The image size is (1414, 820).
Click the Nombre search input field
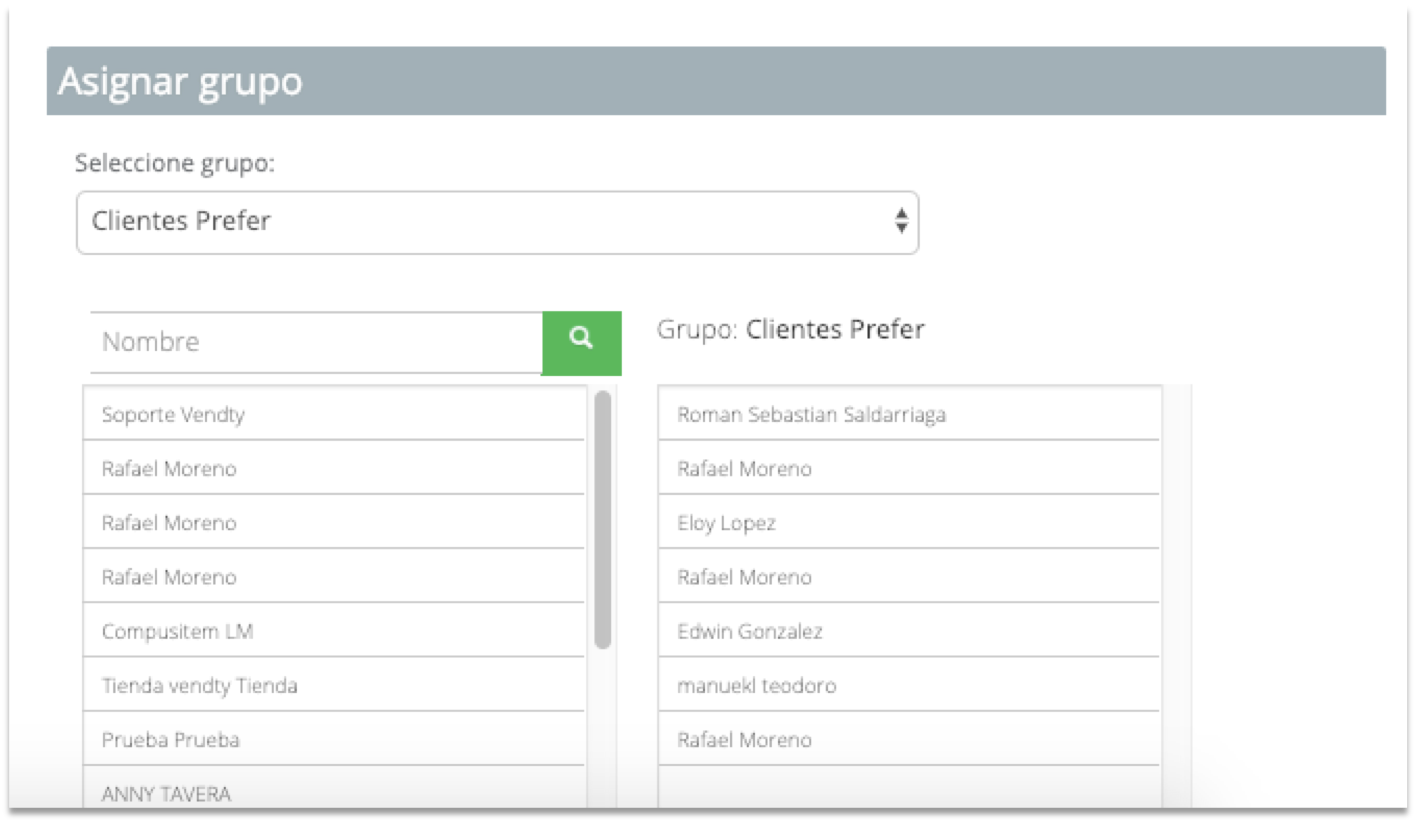[x=316, y=342]
